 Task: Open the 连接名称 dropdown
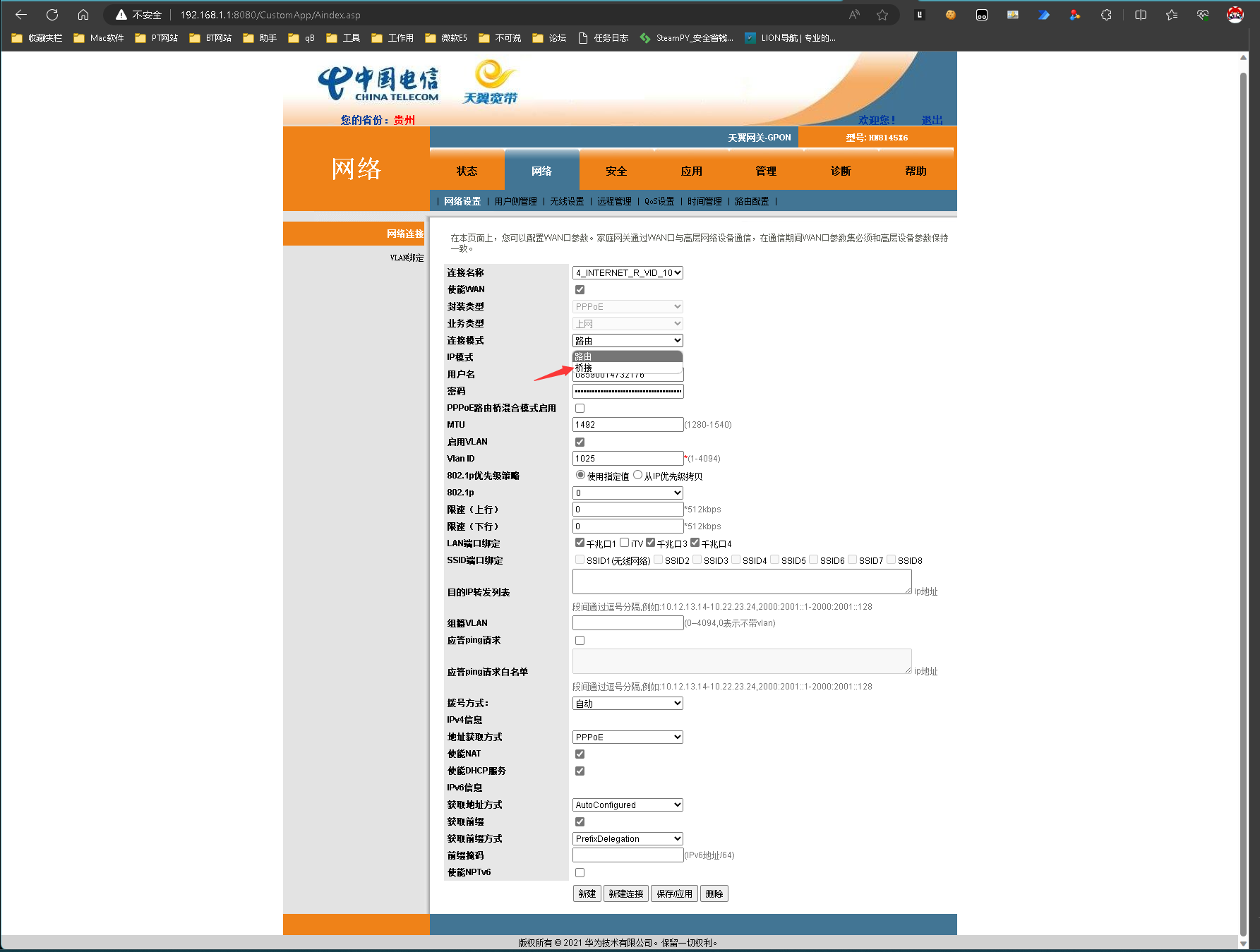pos(628,273)
